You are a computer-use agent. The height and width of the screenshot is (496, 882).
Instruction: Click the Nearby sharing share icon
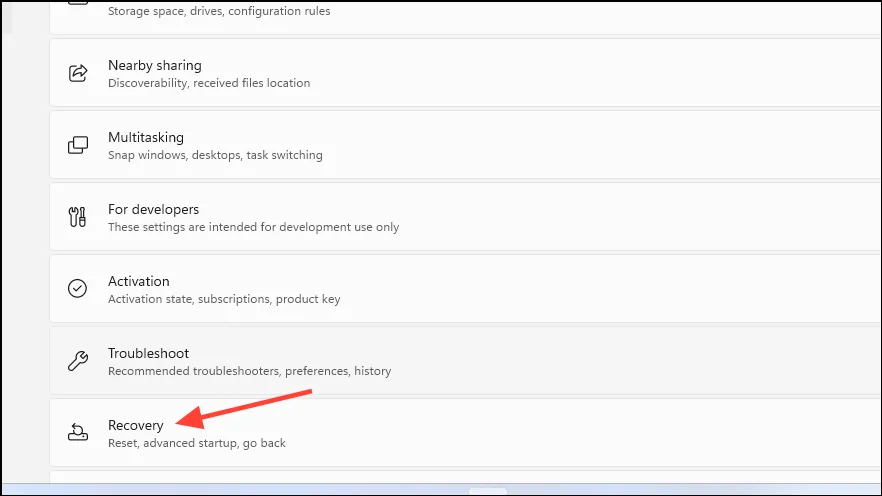[x=77, y=73]
